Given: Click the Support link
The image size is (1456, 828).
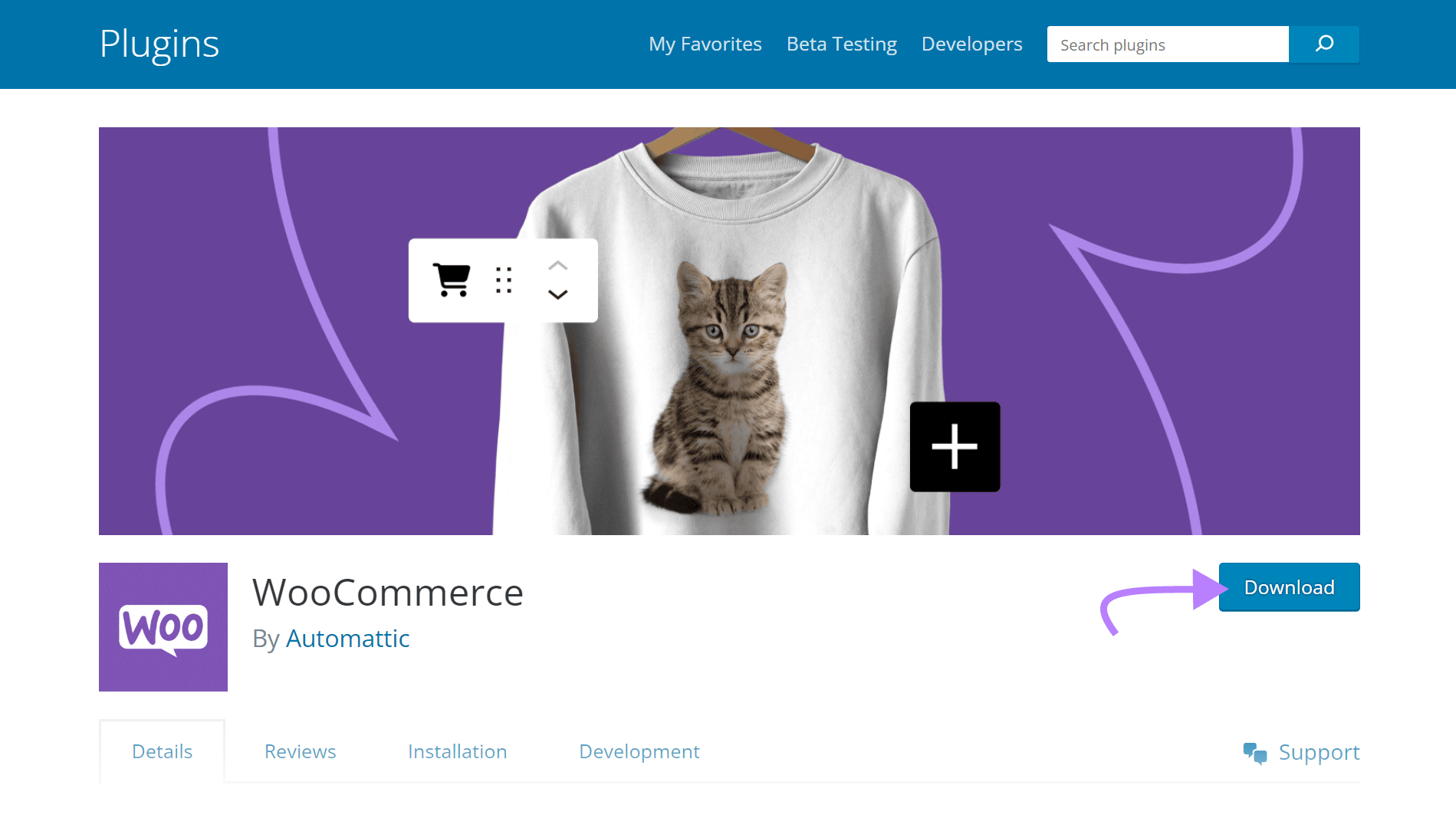Looking at the screenshot, I should click(1318, 751).
